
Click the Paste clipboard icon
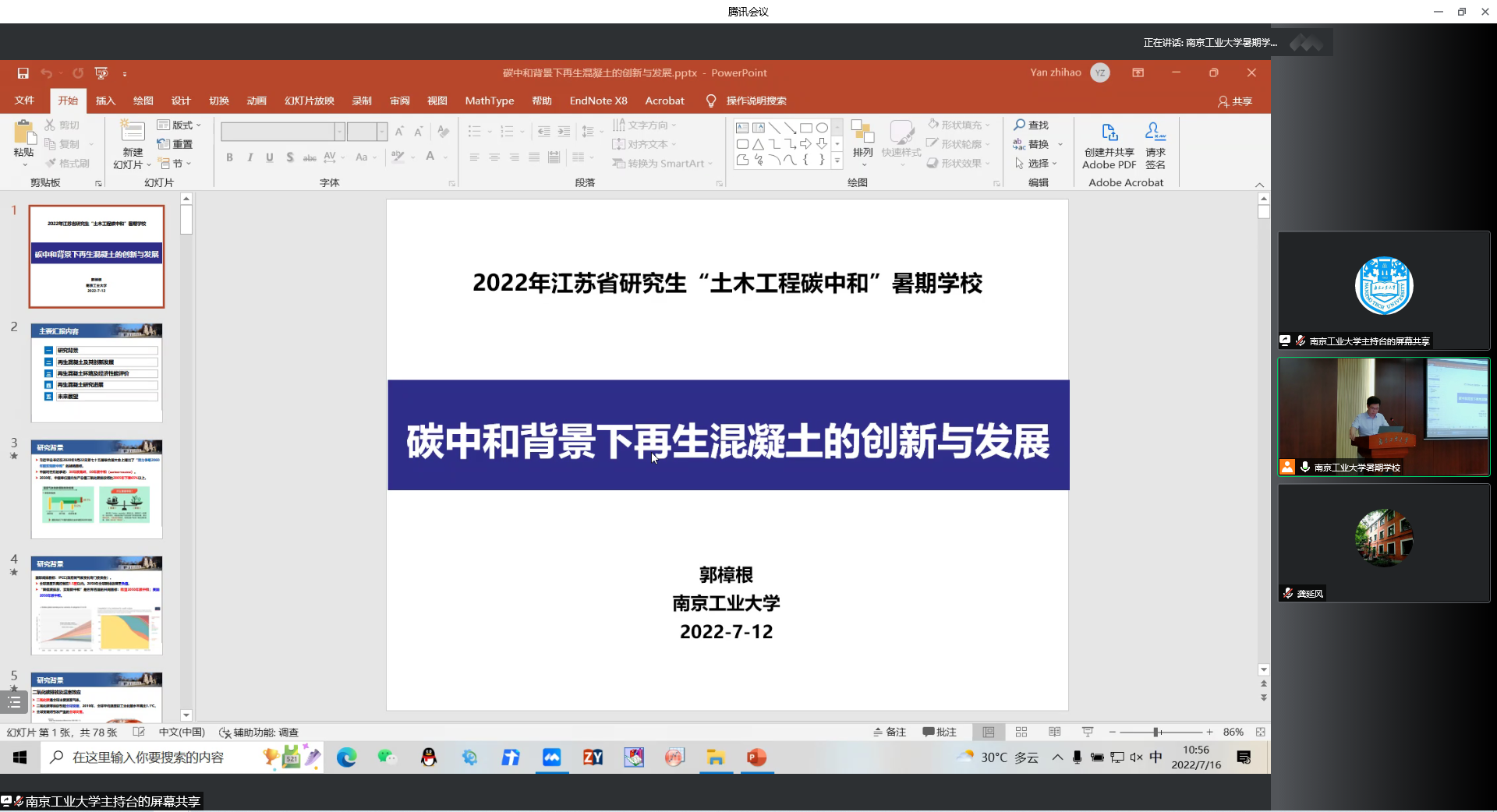point(23,134)
